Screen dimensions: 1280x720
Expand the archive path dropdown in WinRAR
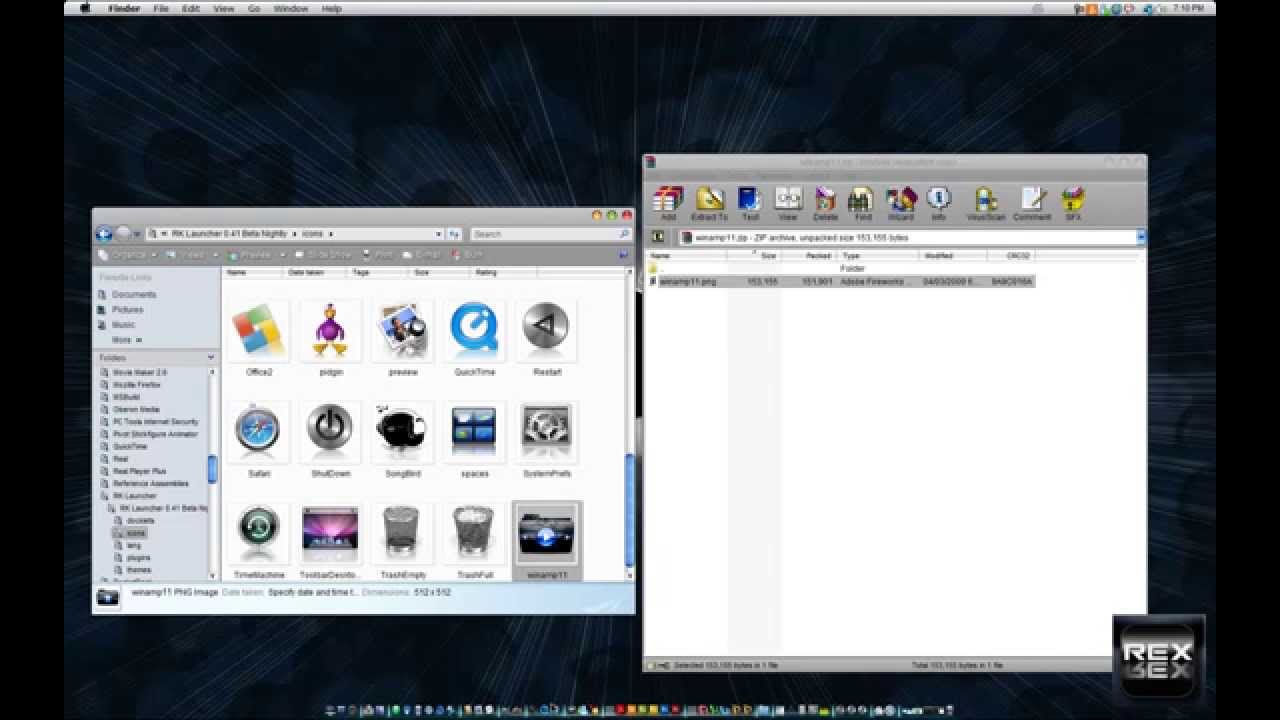point(1138,237)
